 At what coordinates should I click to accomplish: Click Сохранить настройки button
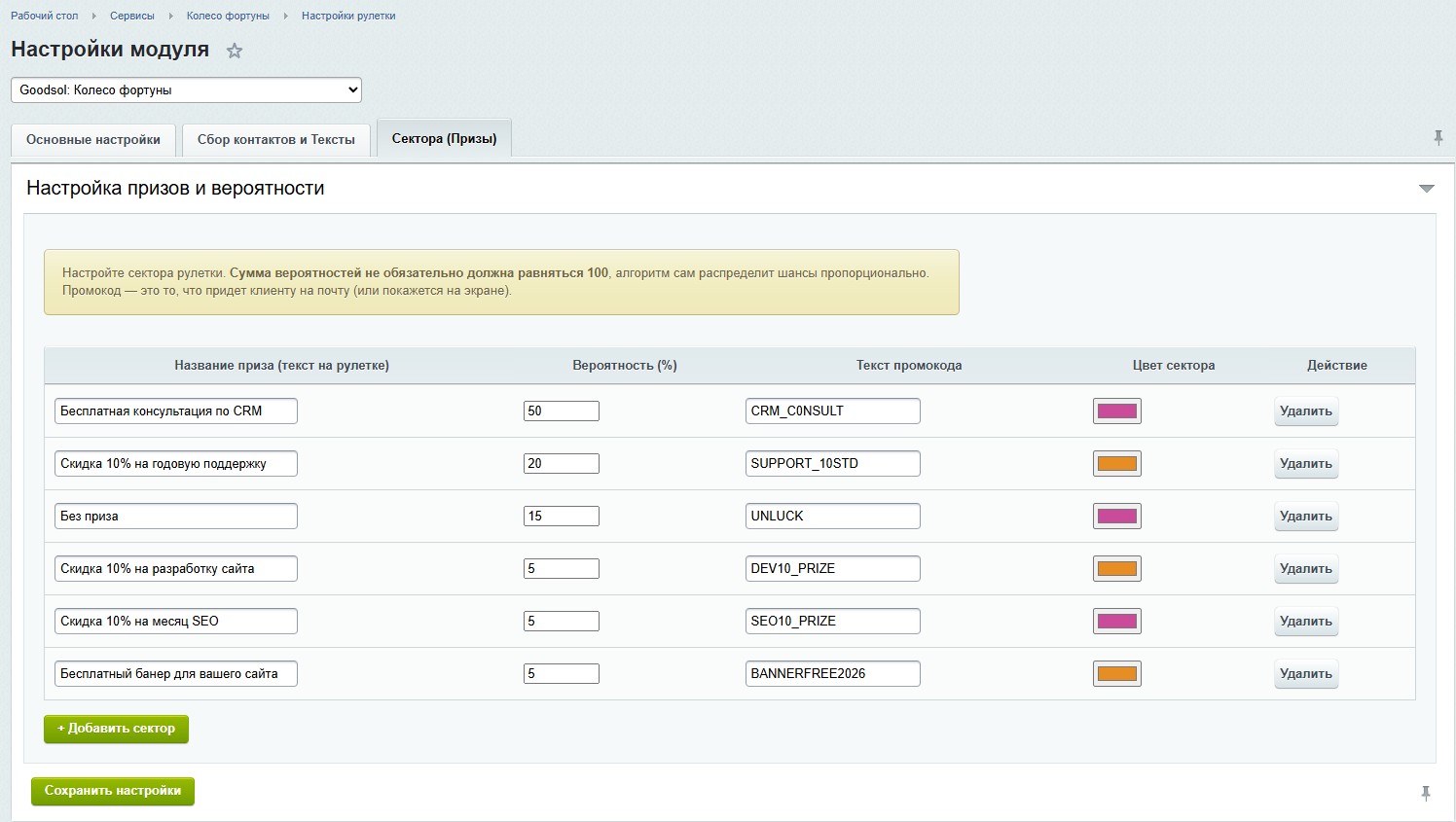pos(113,791)
